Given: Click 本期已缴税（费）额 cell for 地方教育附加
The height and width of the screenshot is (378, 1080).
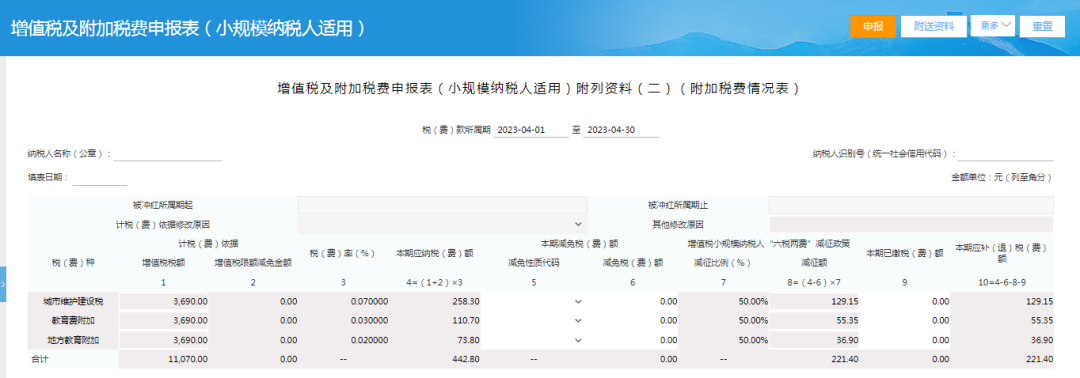Looking at the screenshot, I should (x=904, y=340).
